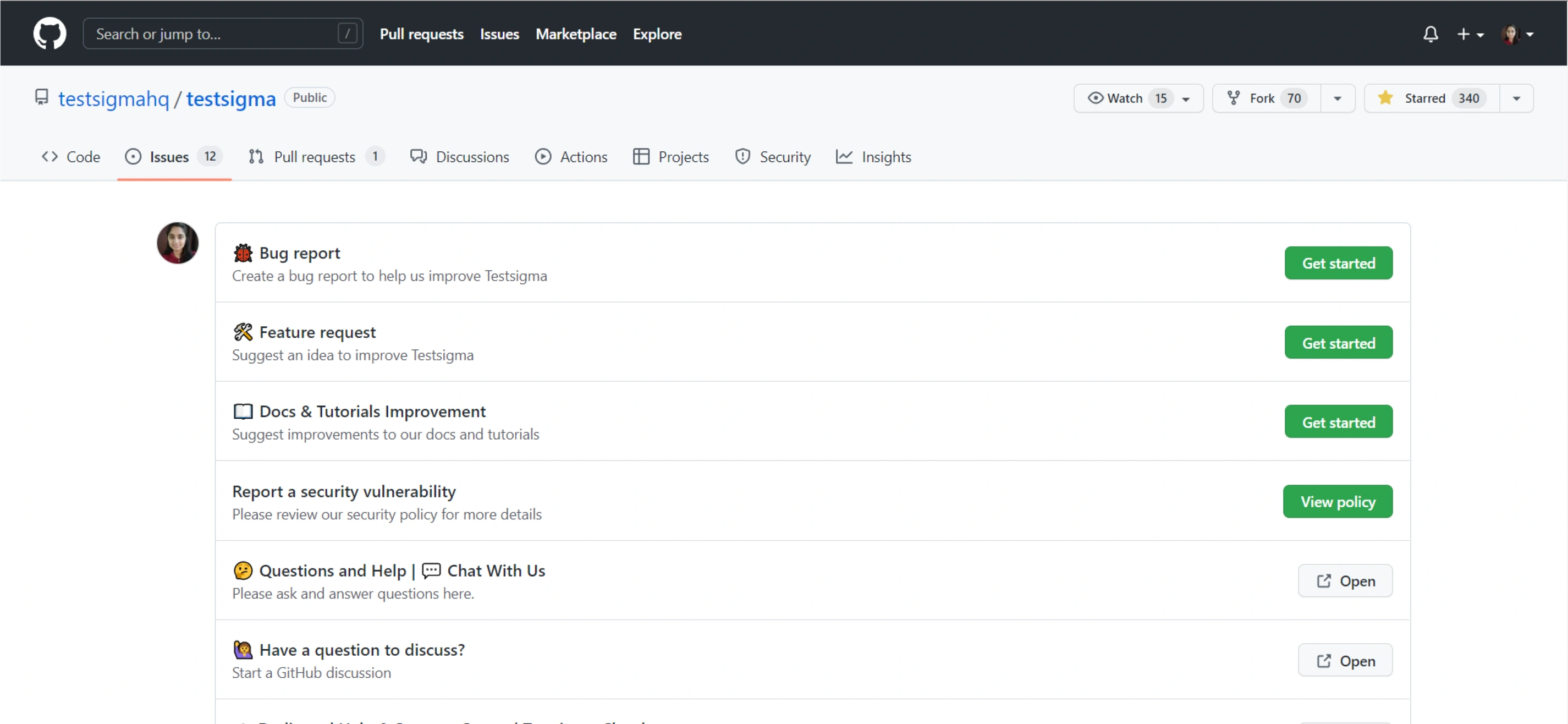Switch to the Discussions tab
The width and height of the screenshot is (1568, 724).
point(460,157)
